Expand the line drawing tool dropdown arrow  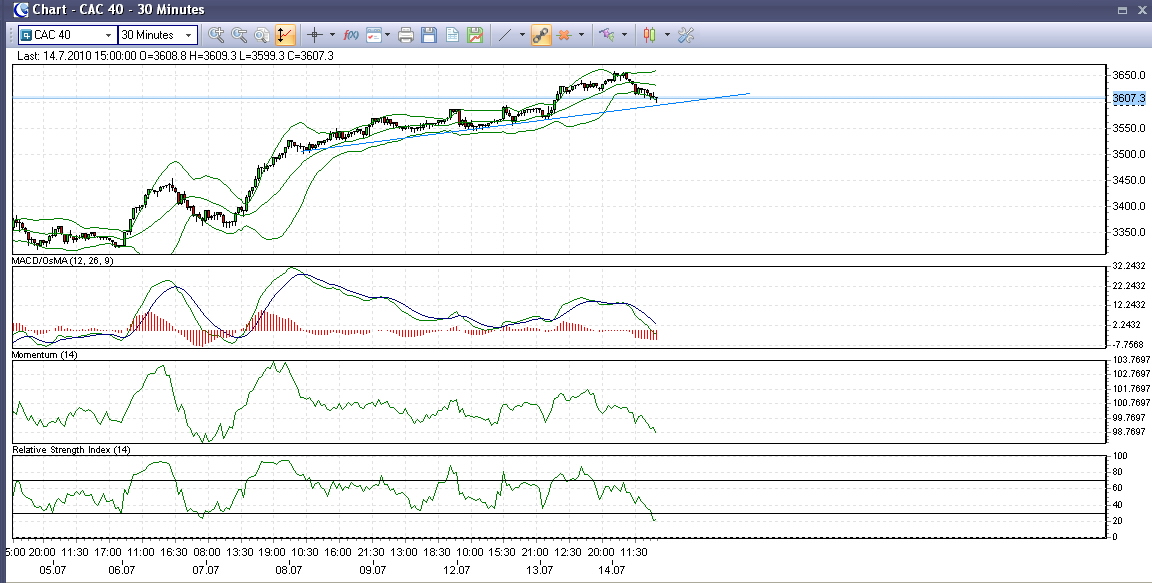[x=522, y=35]
